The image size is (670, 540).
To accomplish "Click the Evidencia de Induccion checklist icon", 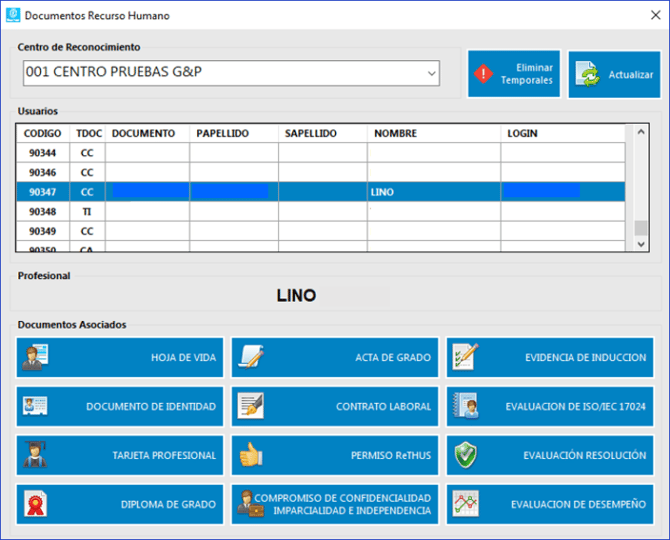I will 465,357.
